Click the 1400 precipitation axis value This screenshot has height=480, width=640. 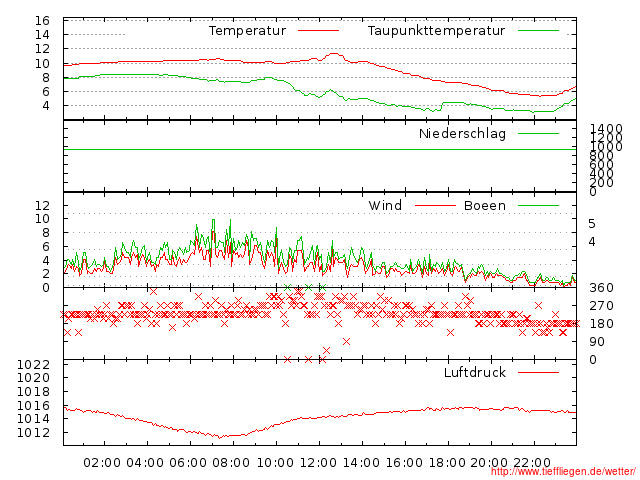click(606, 130)
